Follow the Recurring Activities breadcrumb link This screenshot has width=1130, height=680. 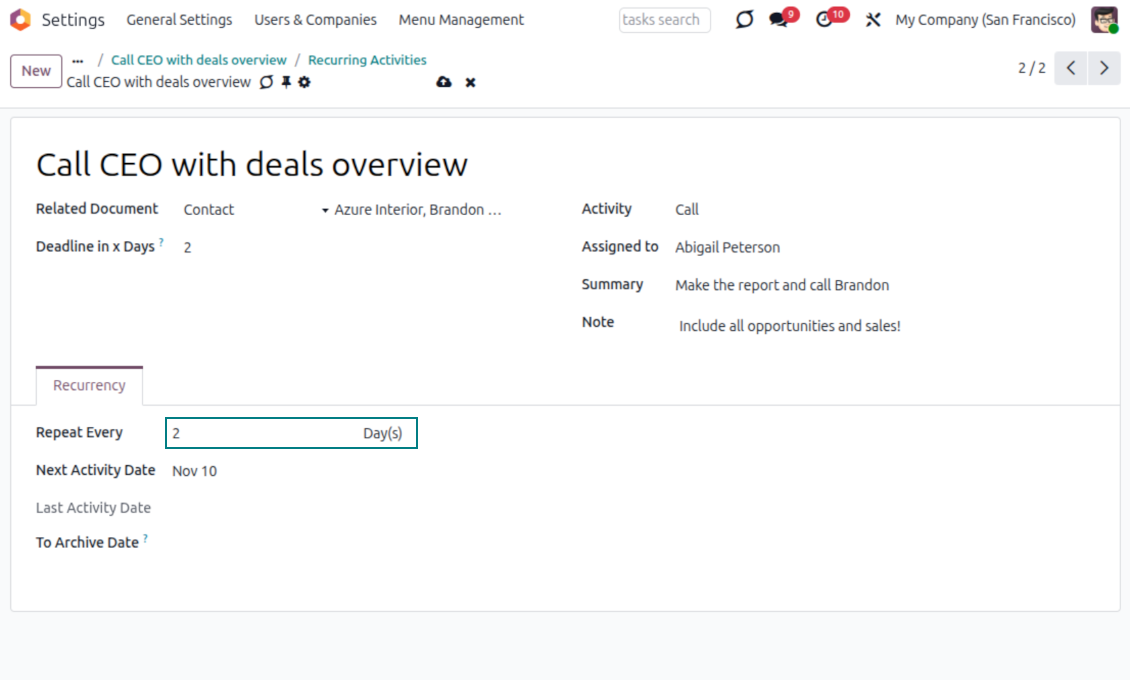[x=367, y=60]
